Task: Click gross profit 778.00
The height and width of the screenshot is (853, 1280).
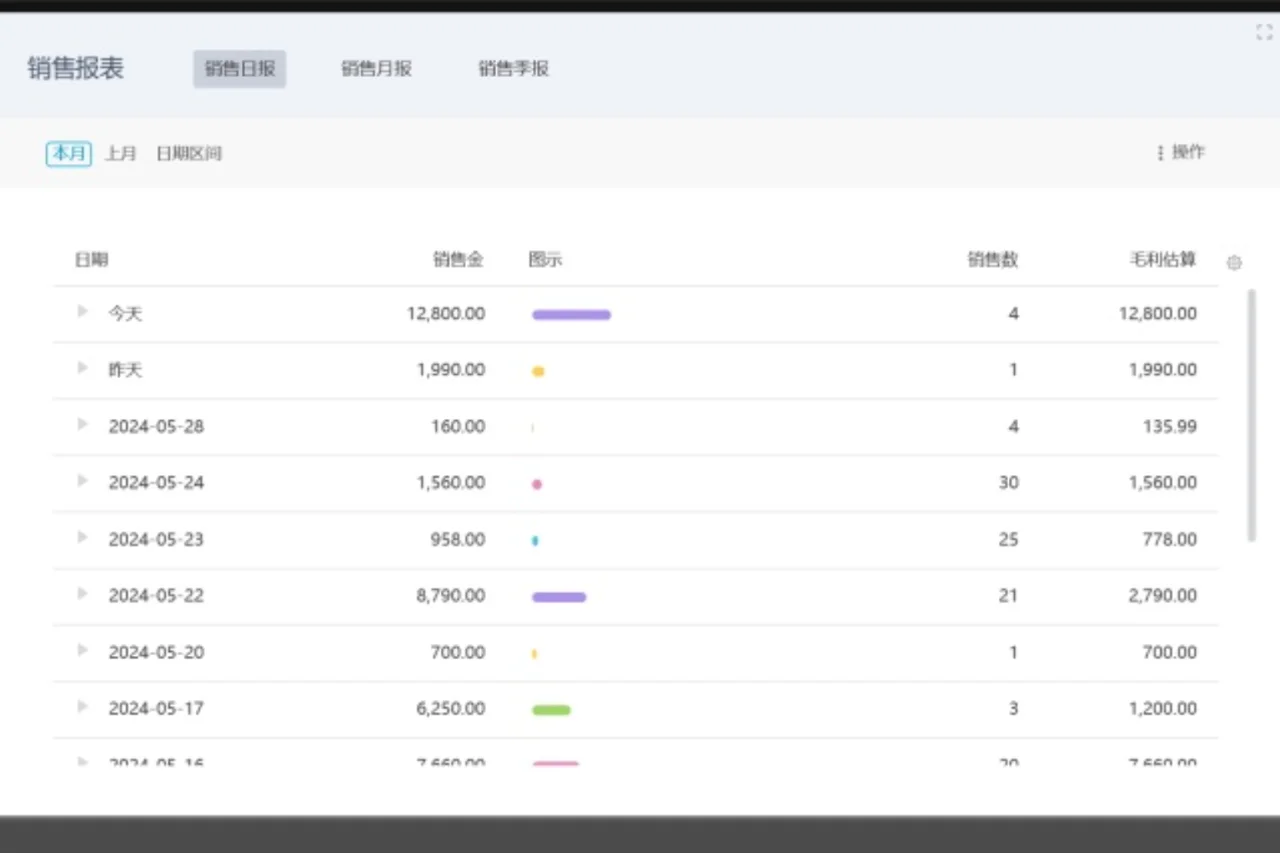Action: click(1170, 539)
